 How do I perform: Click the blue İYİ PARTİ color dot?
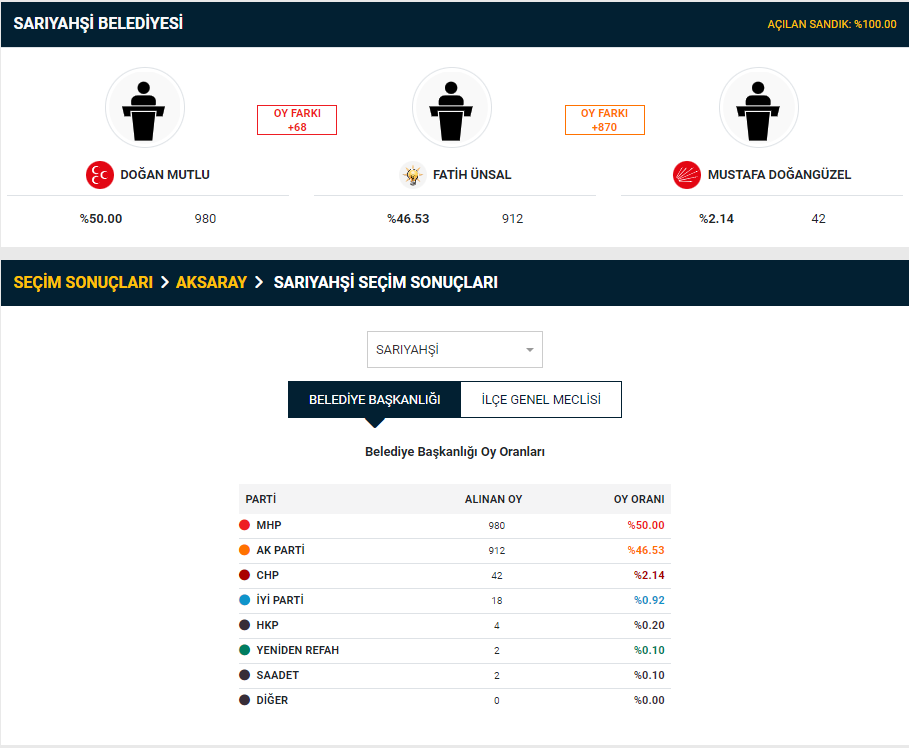coord(245,600)
